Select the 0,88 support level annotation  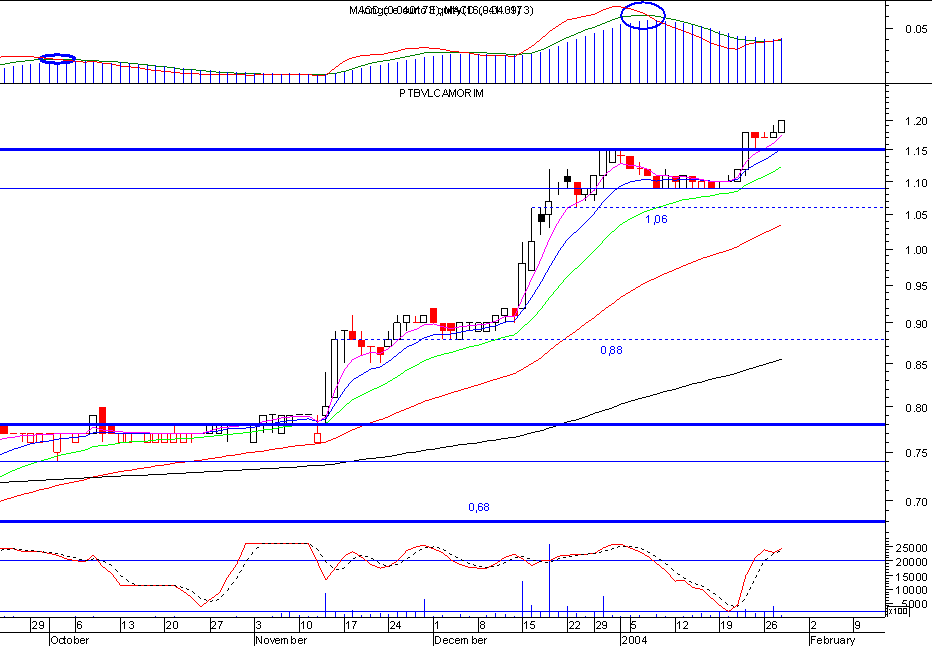coord(611,350)
